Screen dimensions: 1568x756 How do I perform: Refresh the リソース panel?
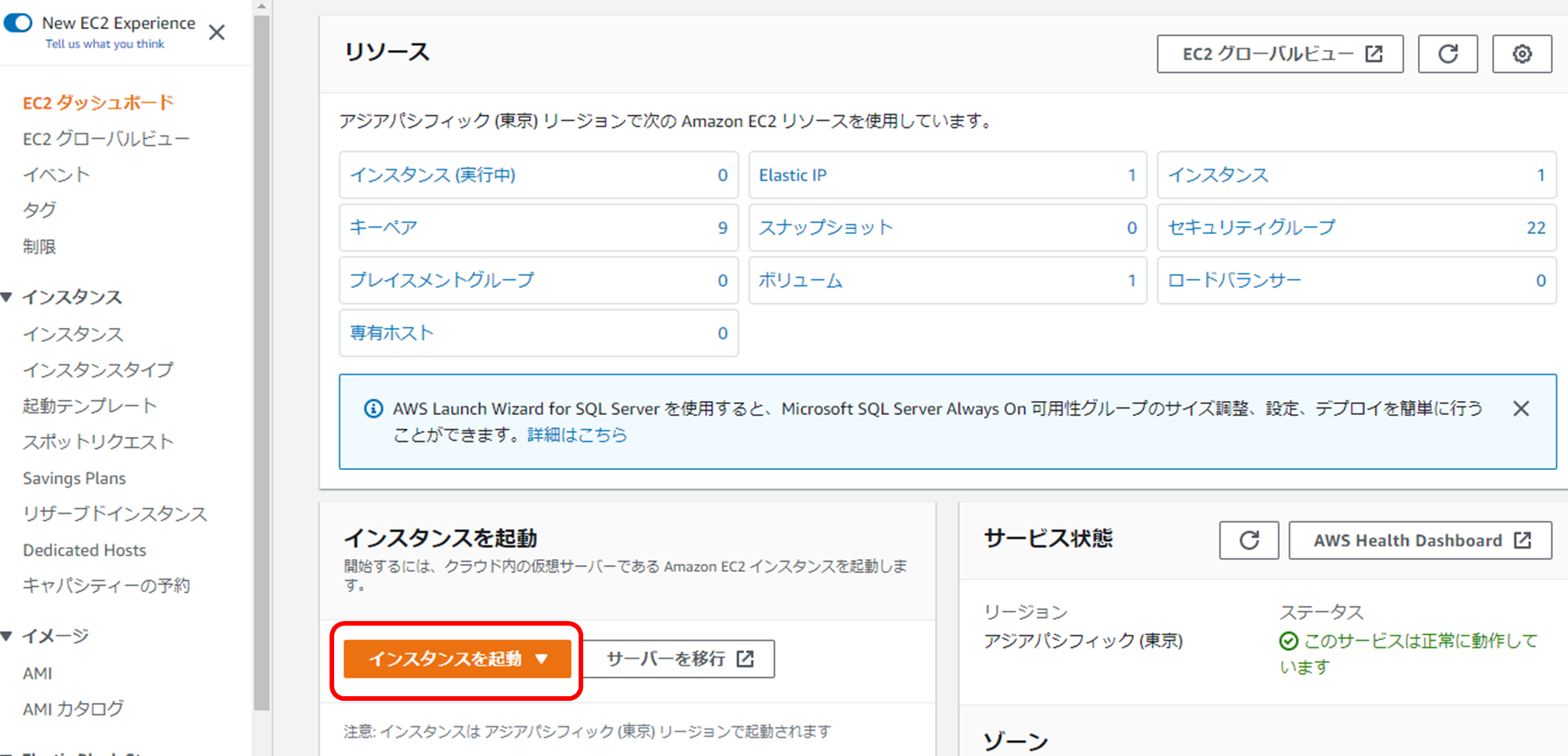(x=1447, y=54)
